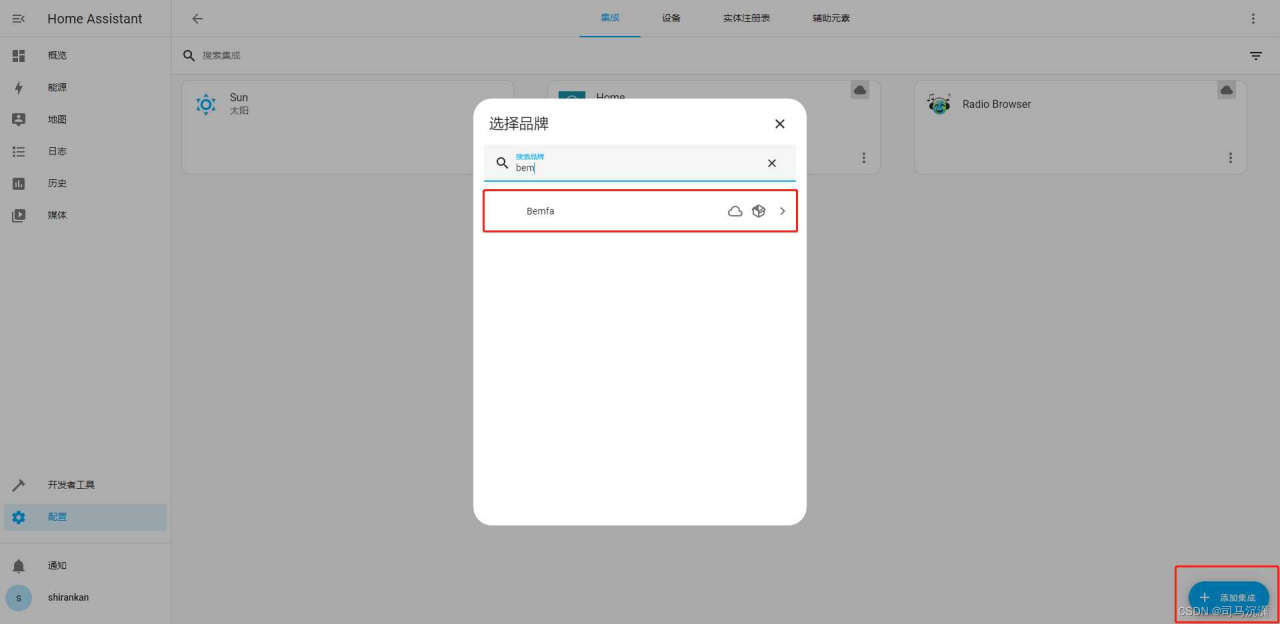Click the shirankan avatar circle

click(18, 597)
